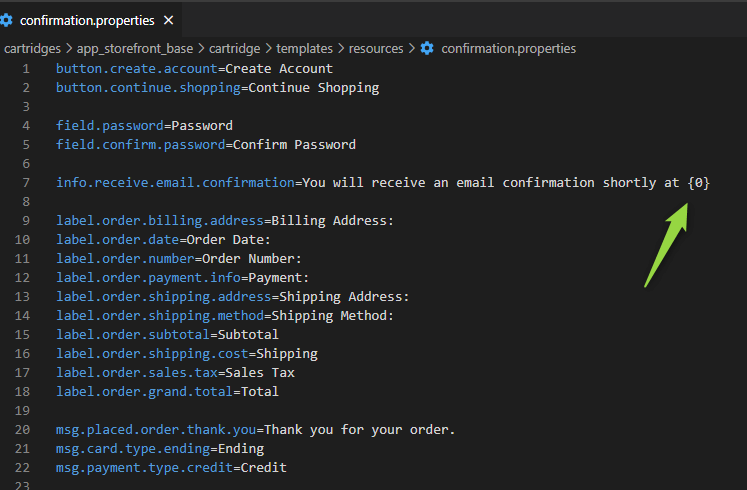747x490 pixels.
Task: Click the 'Order Number:' value text
Action: coord(252,259)
